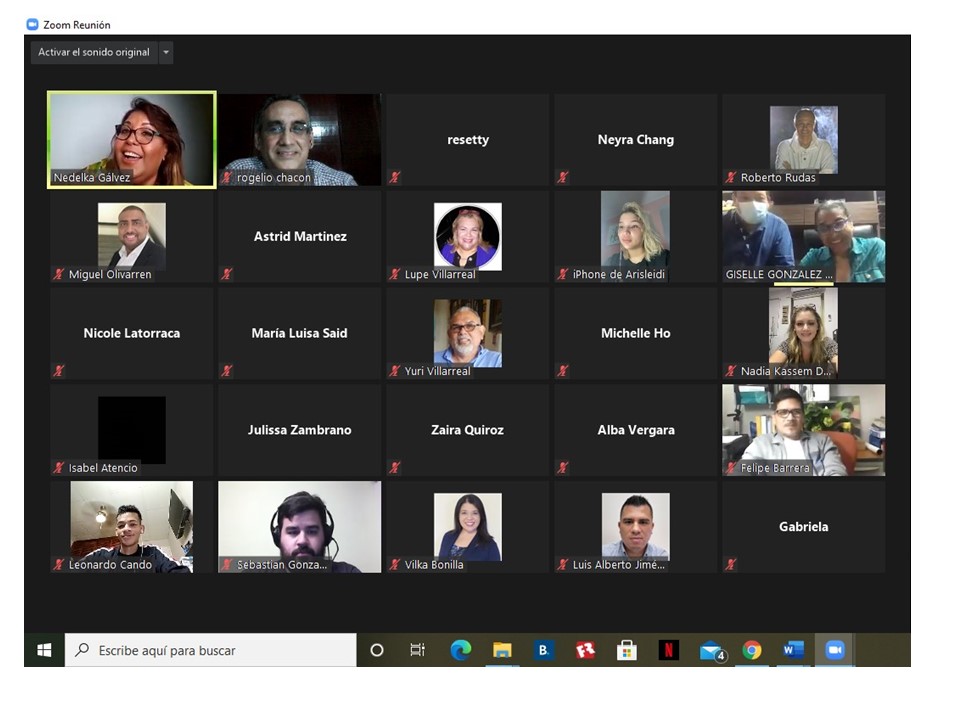Launch Microsoft Edge from the taskbar
The width and height of the screenshot is (960, 720).
pyautogui.click(x=461, y=650)
